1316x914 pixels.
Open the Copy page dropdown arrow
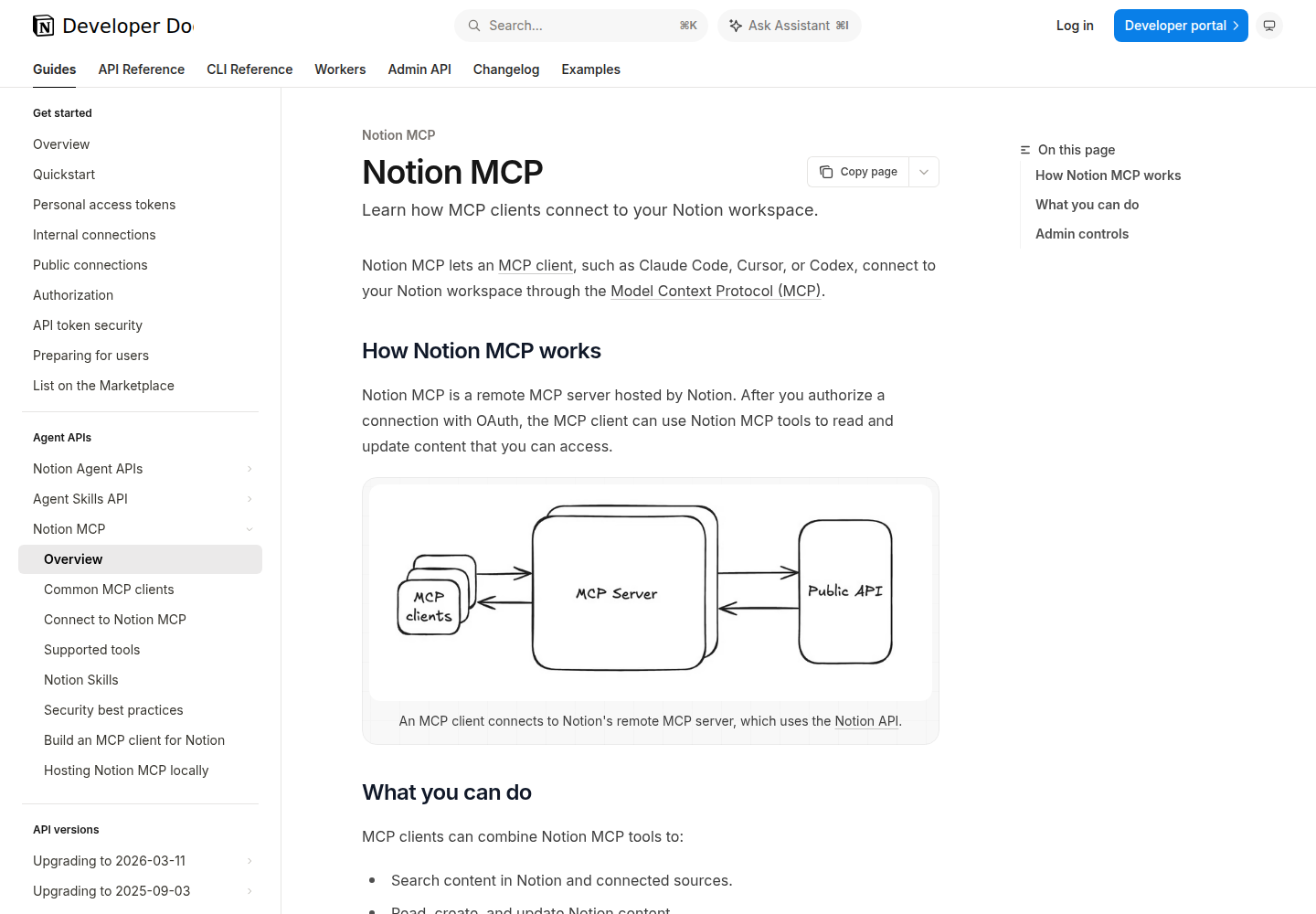pyautogui.click(x=924, y=172)
